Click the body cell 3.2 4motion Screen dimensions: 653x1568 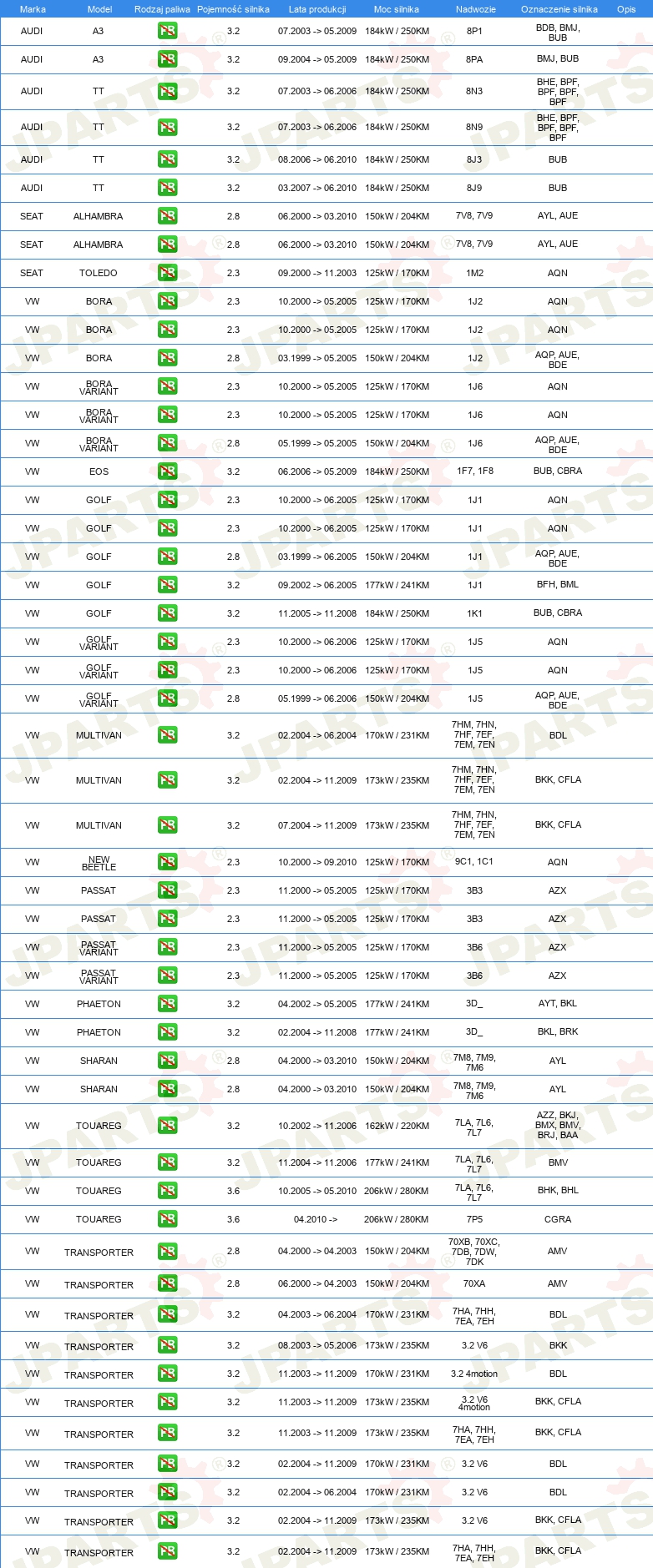pyautogui.click(x=474, y=1374)
